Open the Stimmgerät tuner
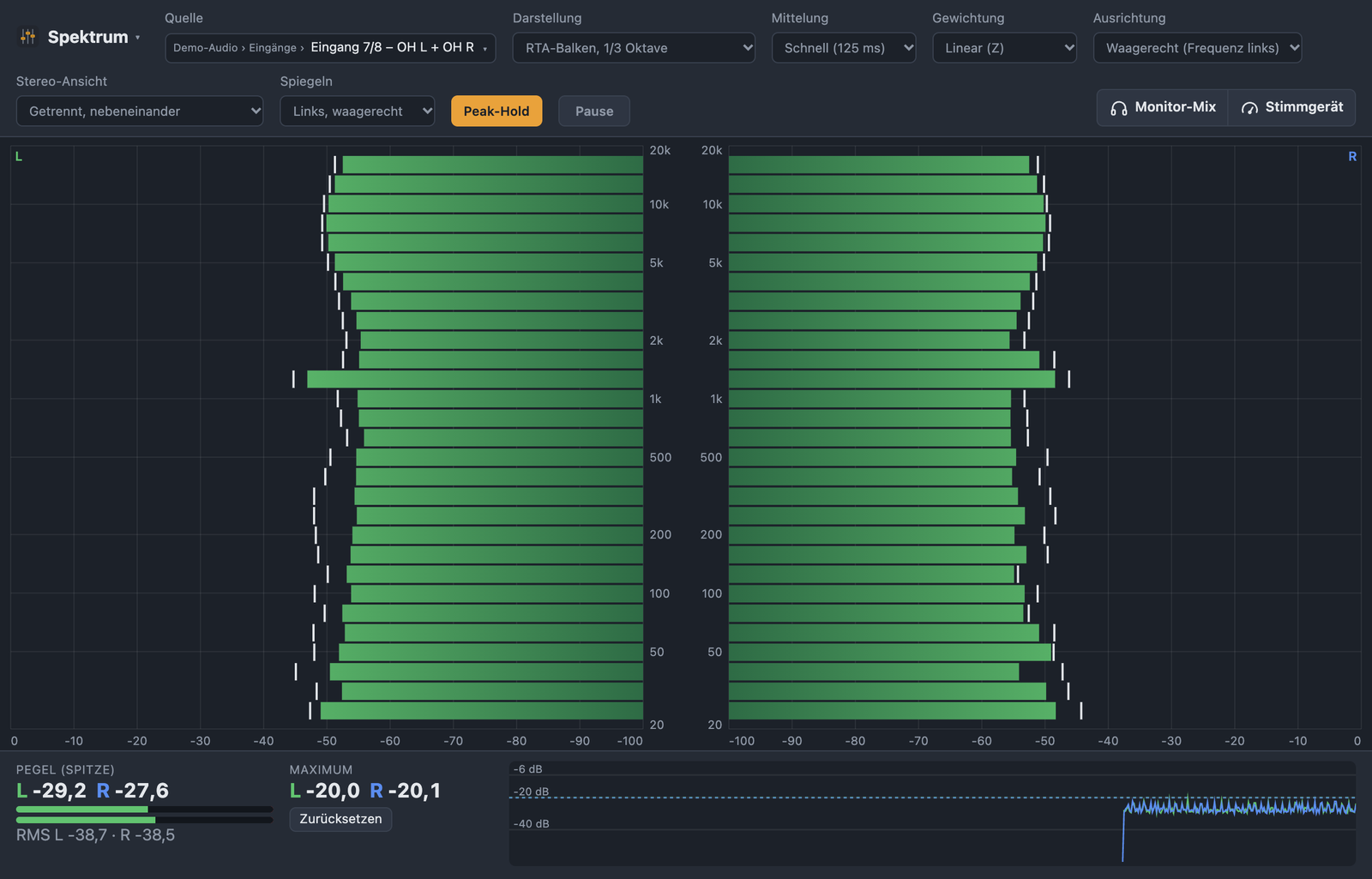This screenshot has width=1372, height=879. click(1292, 107)
